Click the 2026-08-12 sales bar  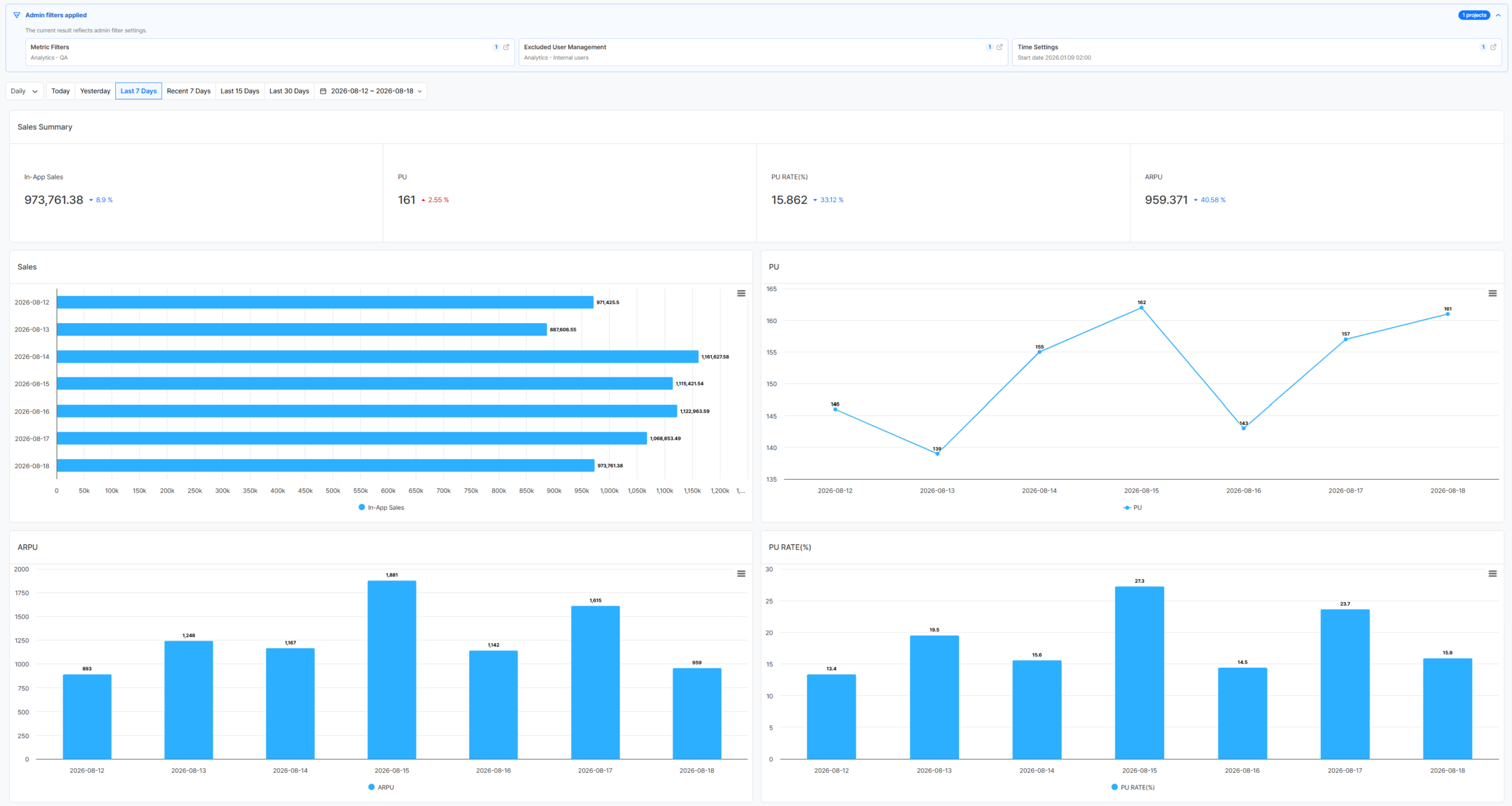click(325, 302)
